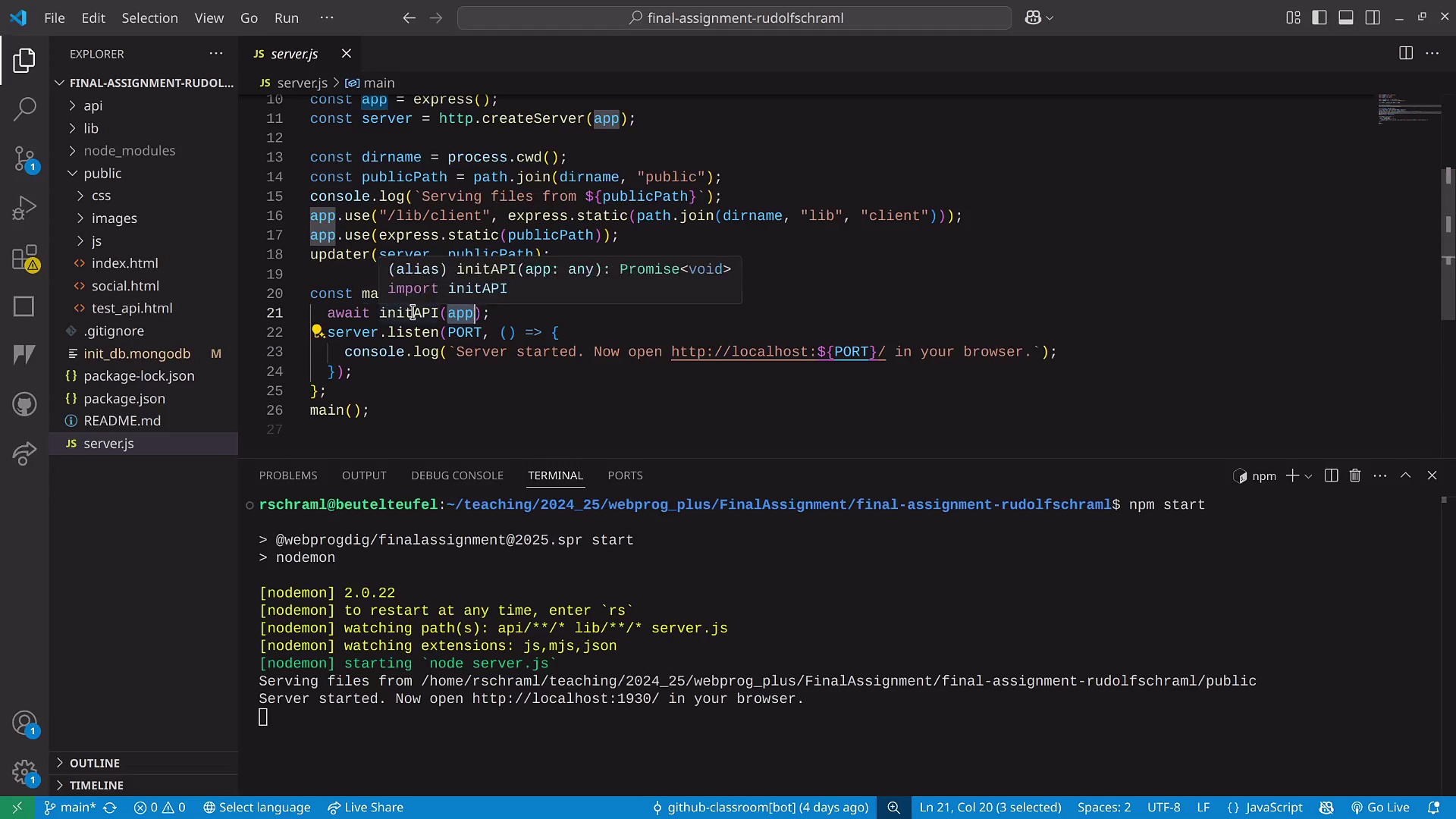Toggle the secondary side bar
Screen dimensions: 1456x819
pyautogui.click(x=1373, y=17)
